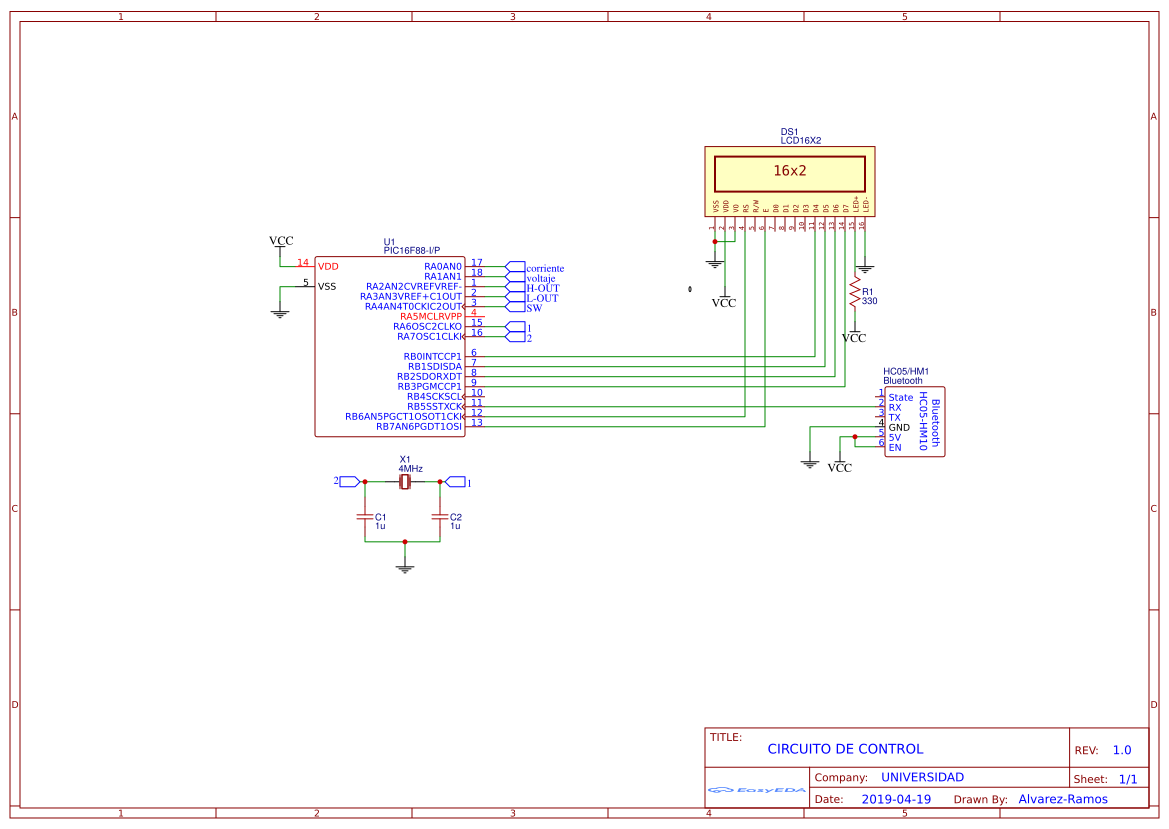The height and width of the screenshot is (829, 1169).
Task: Click the 16x2 LCD screen graphic
Action: (x=790, y=173)
